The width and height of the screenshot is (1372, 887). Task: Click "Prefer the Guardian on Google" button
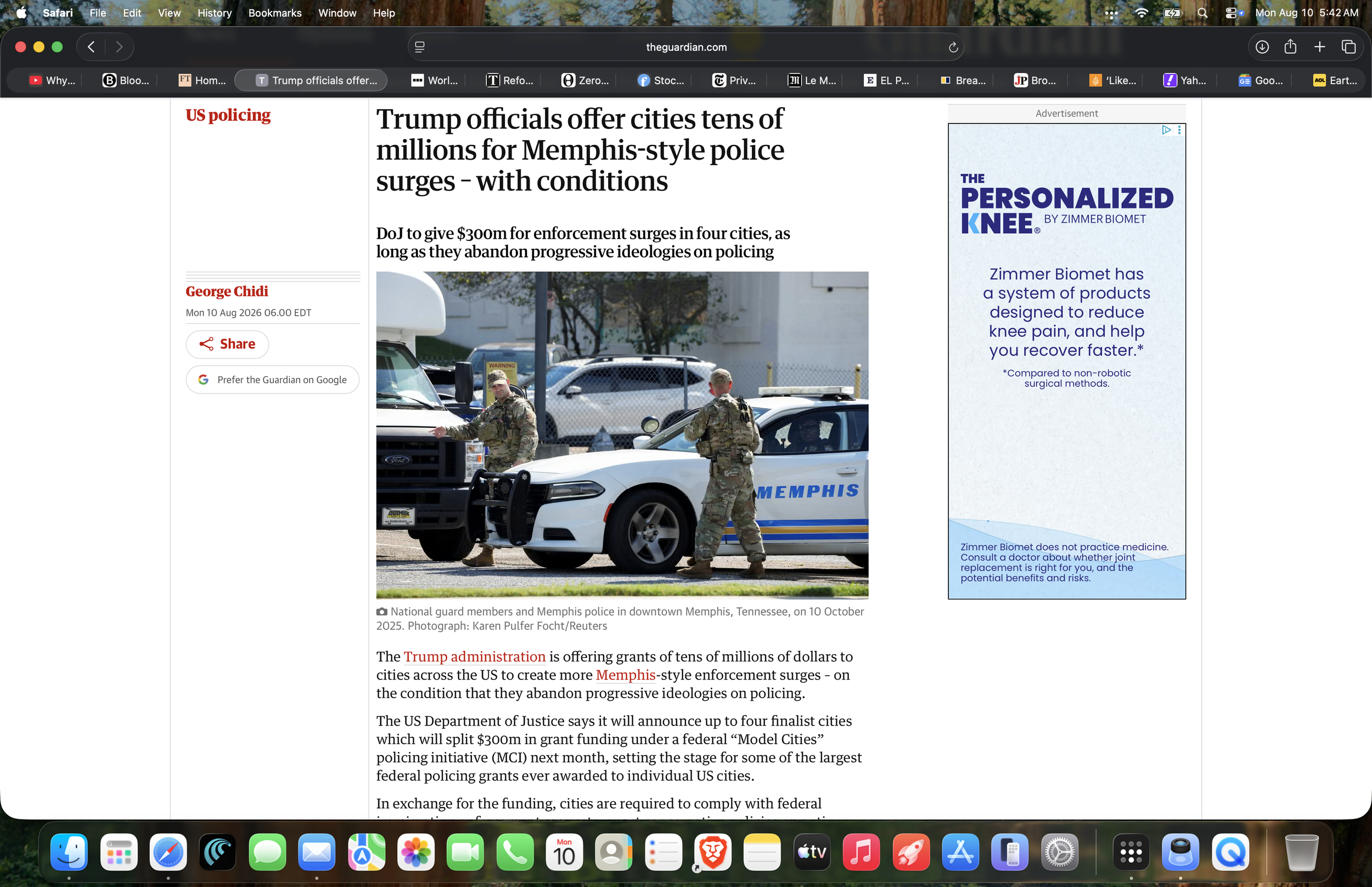[x=272, y=380]
